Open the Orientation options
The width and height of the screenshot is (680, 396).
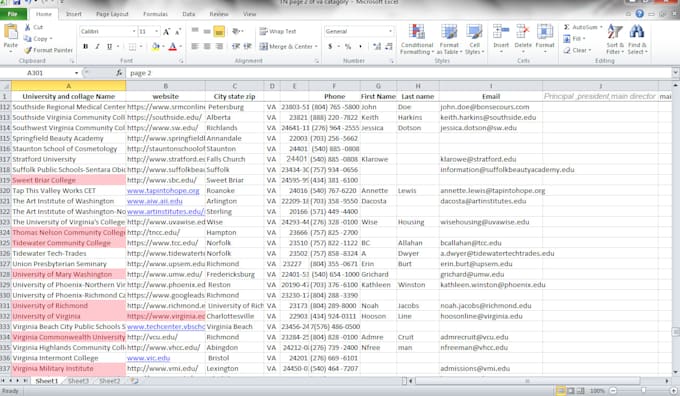(x=237, y=31)
